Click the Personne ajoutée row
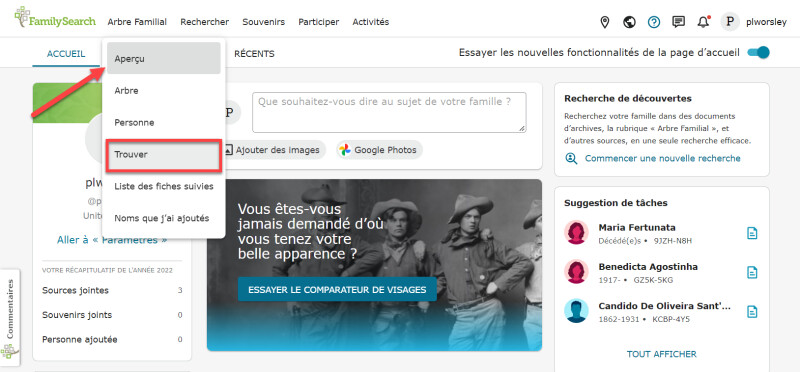Viewport: 800px width, 372px height. tap(112, 339)
